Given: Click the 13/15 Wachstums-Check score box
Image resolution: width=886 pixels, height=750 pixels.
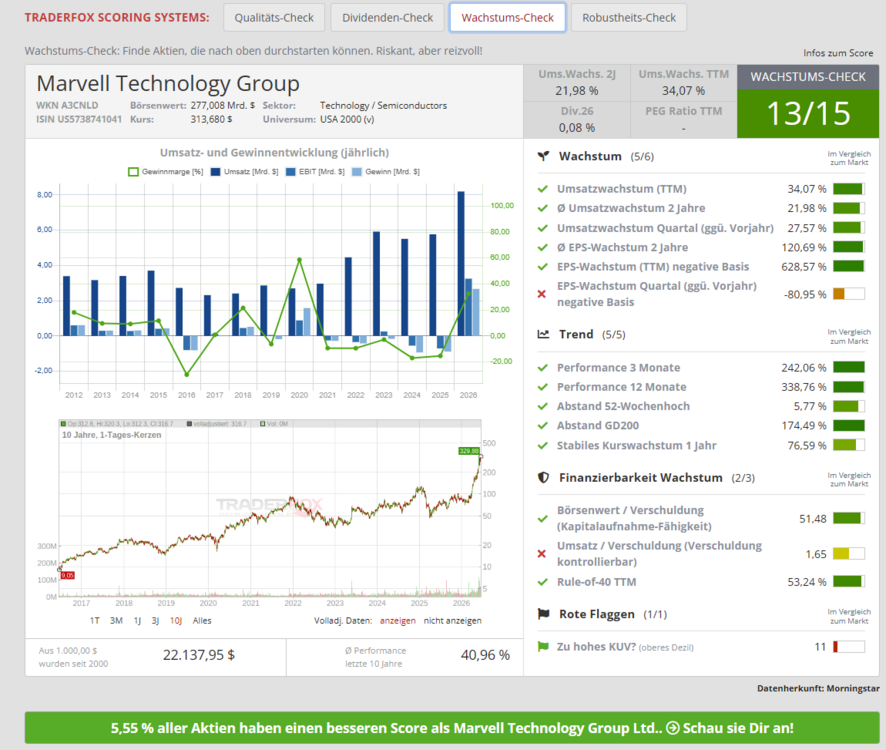Looking at the screenshot, I should coord(808,114).
